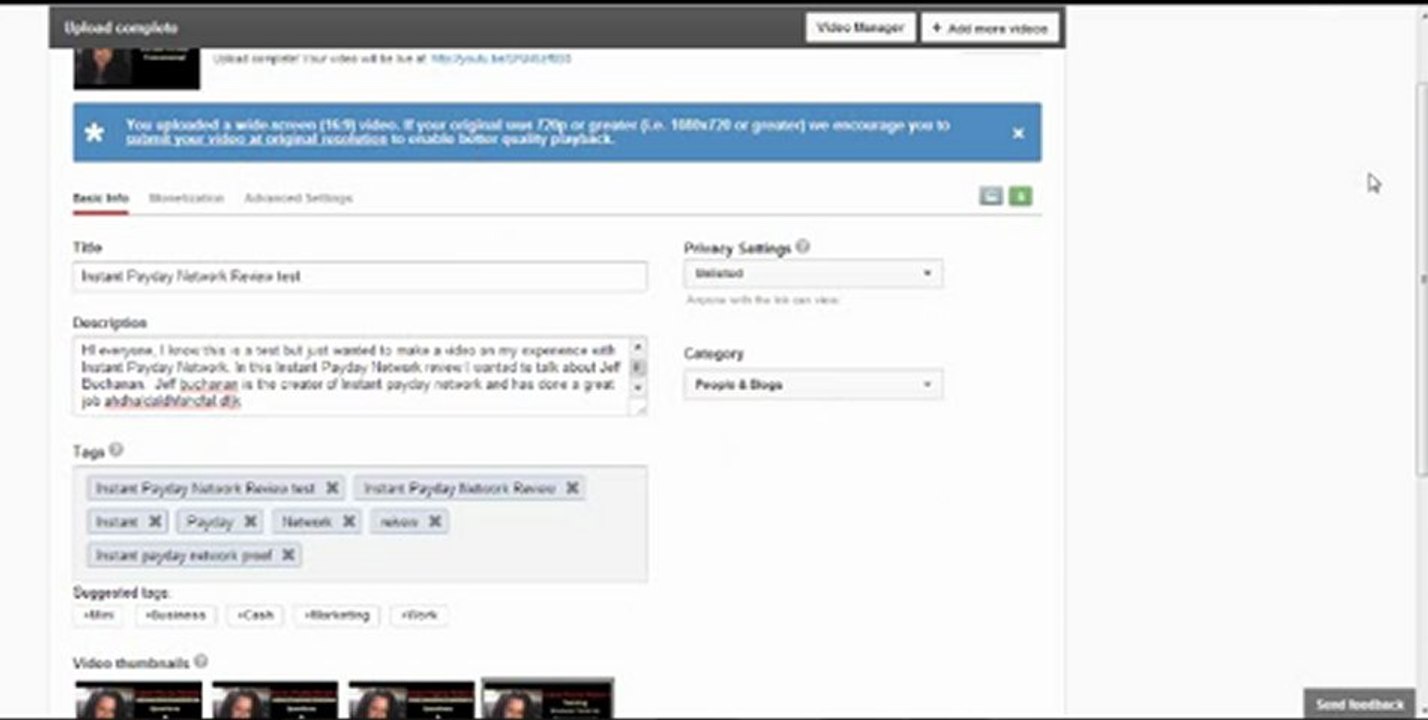Remove the capitalized Network tag
Viewport: 1428px width, 720px height.
(348, 521)
